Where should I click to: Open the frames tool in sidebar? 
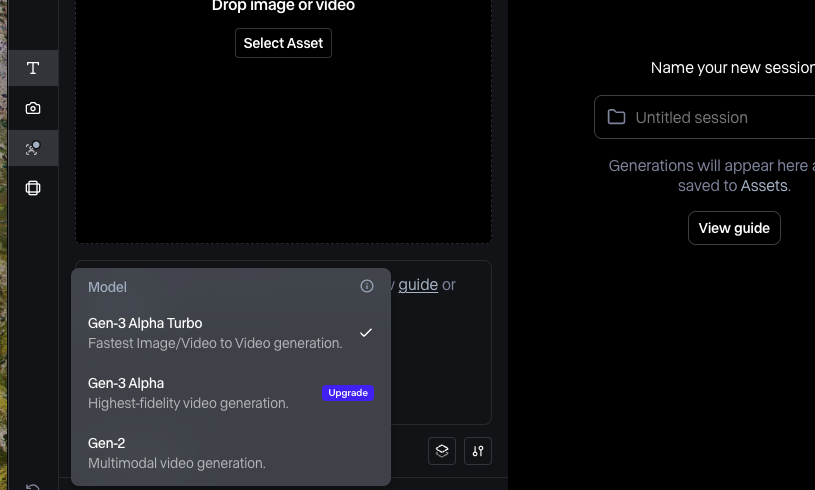(x=33, y=188)
